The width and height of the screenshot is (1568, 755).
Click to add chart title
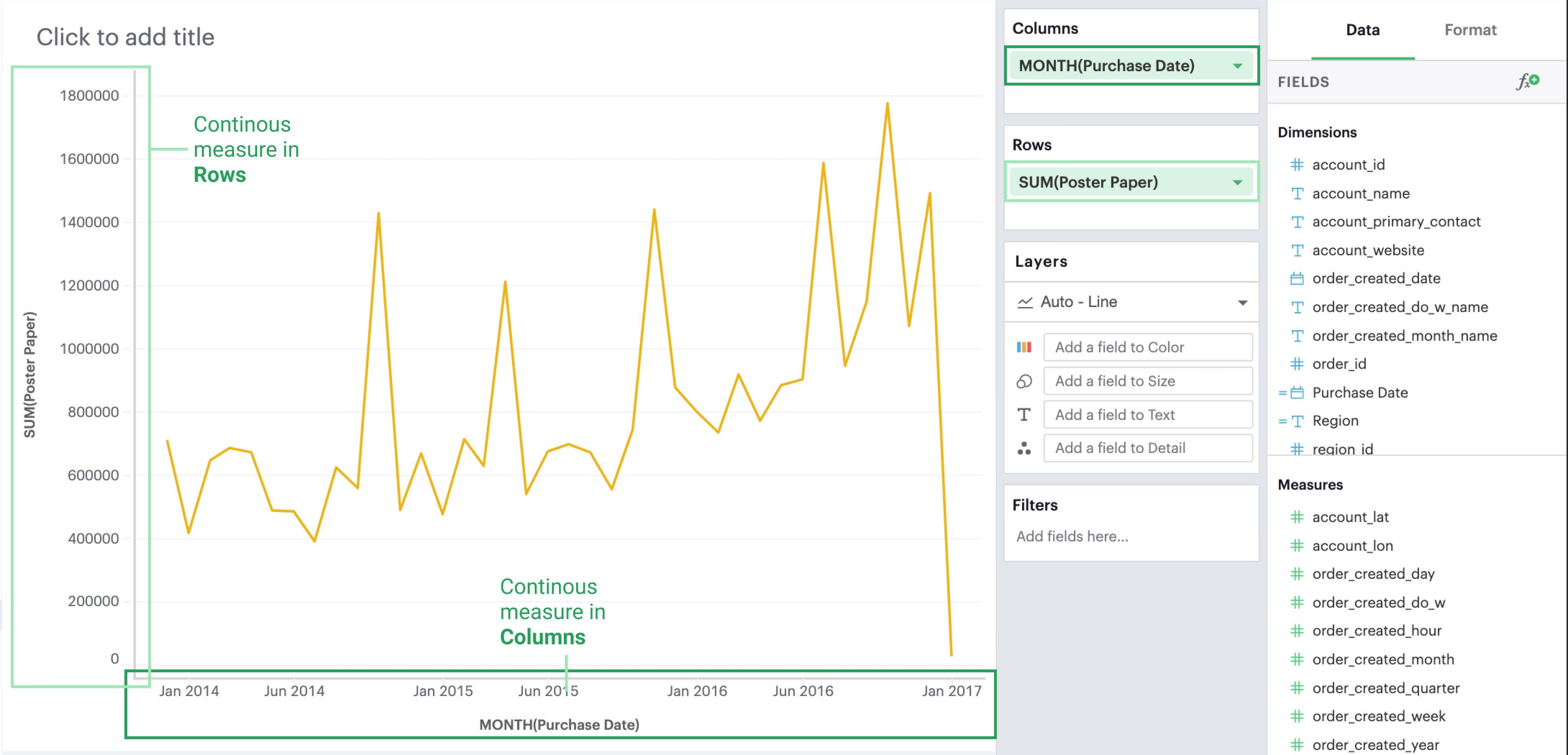(126, 37)
